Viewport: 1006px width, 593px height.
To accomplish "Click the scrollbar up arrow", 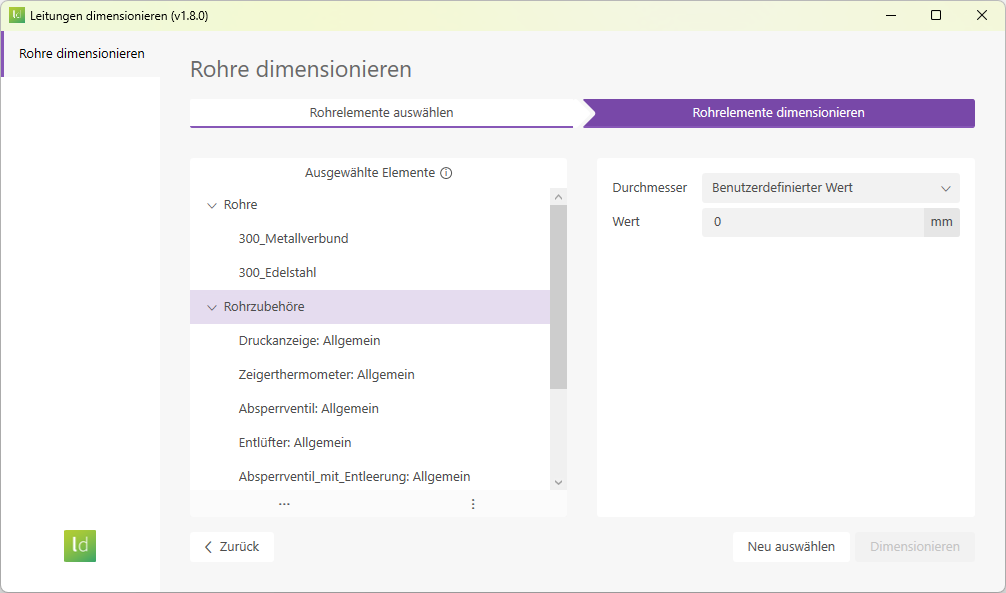I will (x=558, y=195).
